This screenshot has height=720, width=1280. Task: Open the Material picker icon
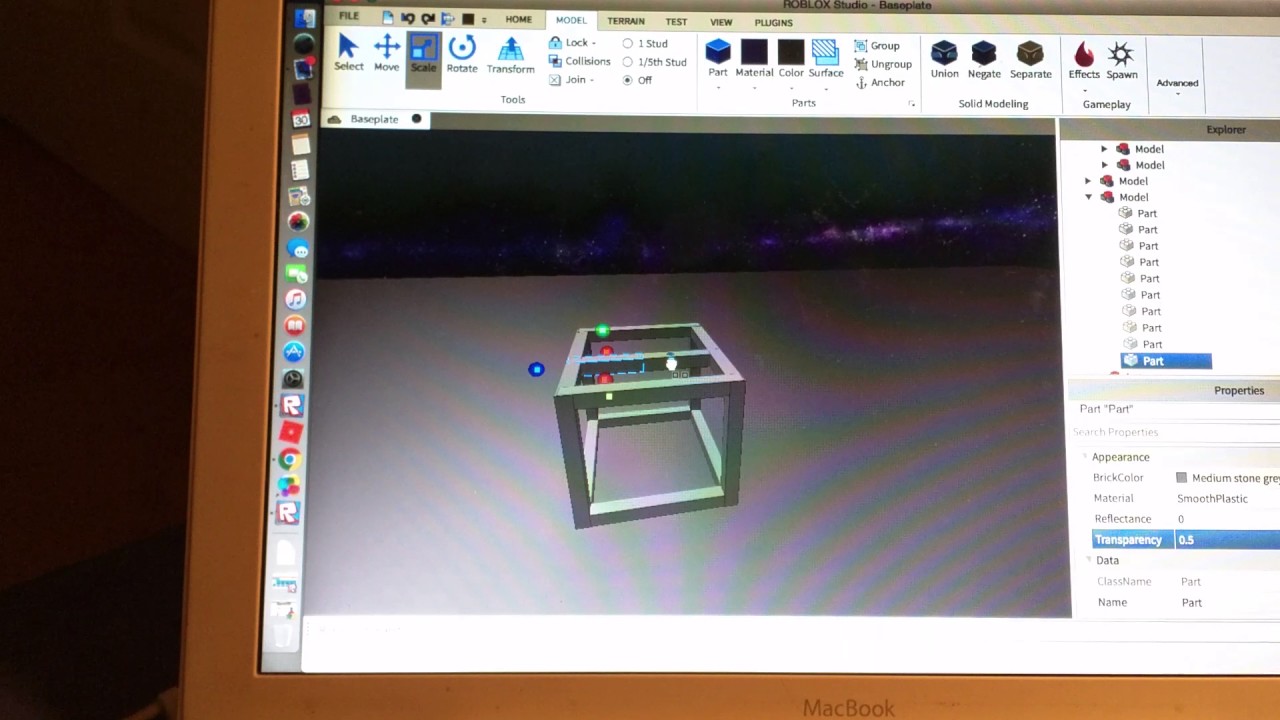[x=754, y=52]
